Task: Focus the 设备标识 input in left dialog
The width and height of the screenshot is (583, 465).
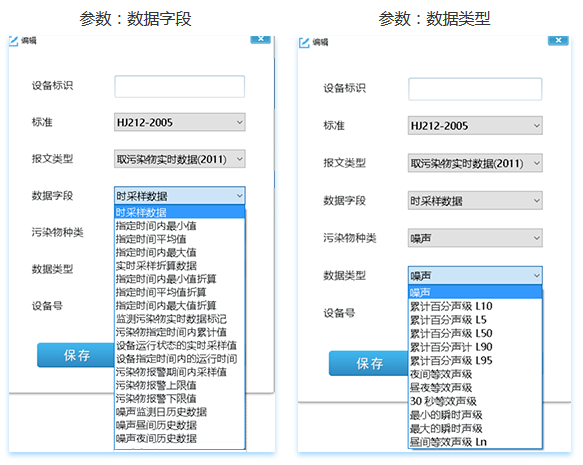Action: (x=180, y=87)
